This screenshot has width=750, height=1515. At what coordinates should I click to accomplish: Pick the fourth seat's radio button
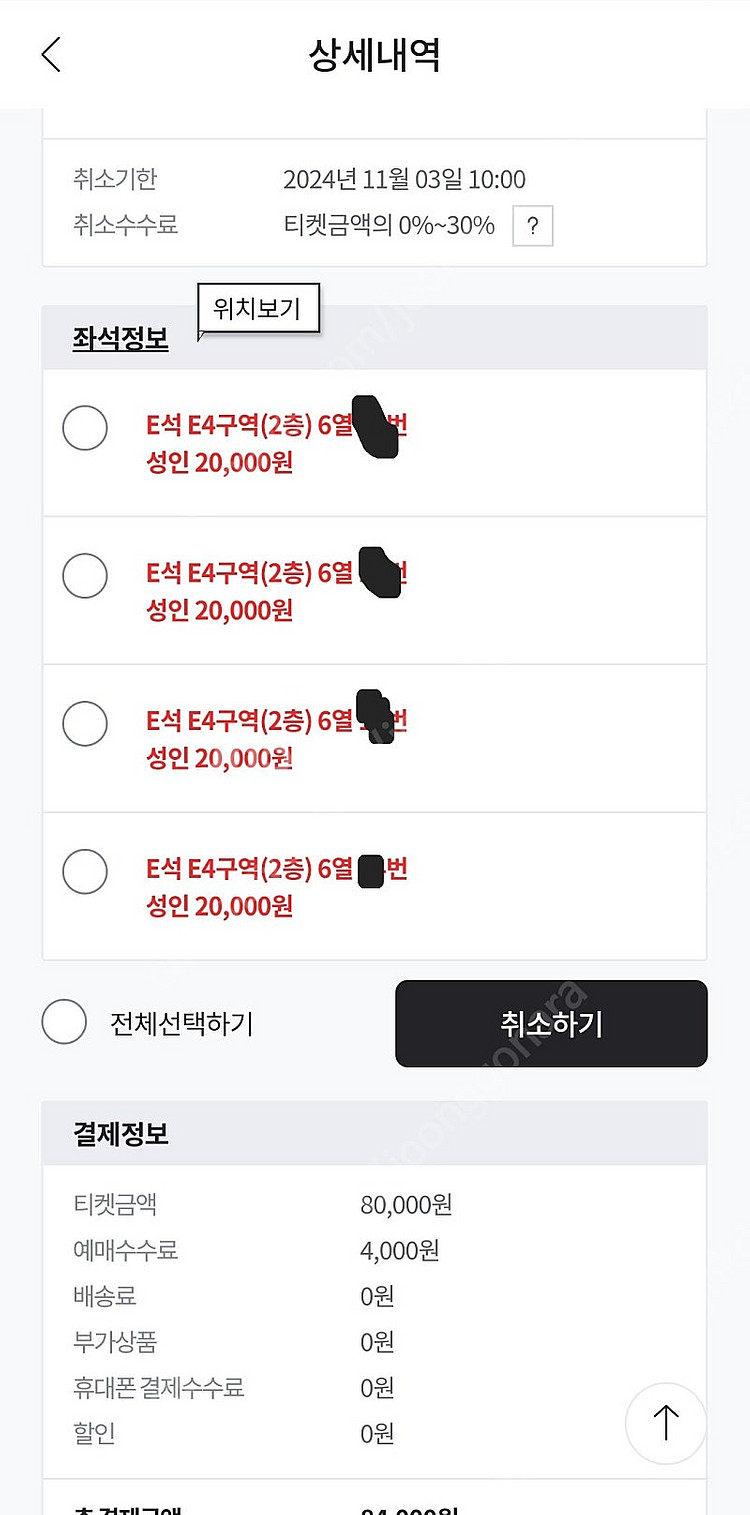[85, 871]
